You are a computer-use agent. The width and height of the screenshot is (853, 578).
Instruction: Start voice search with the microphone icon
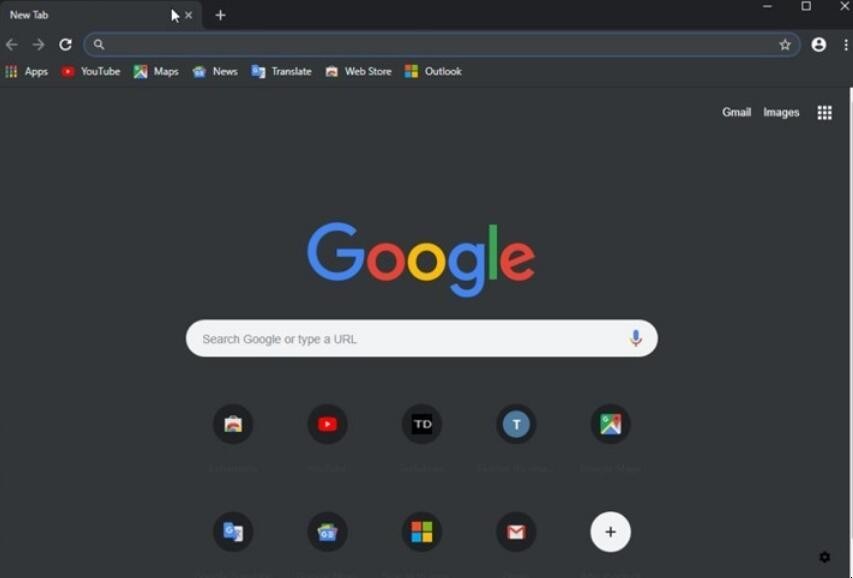click(635, 338)
